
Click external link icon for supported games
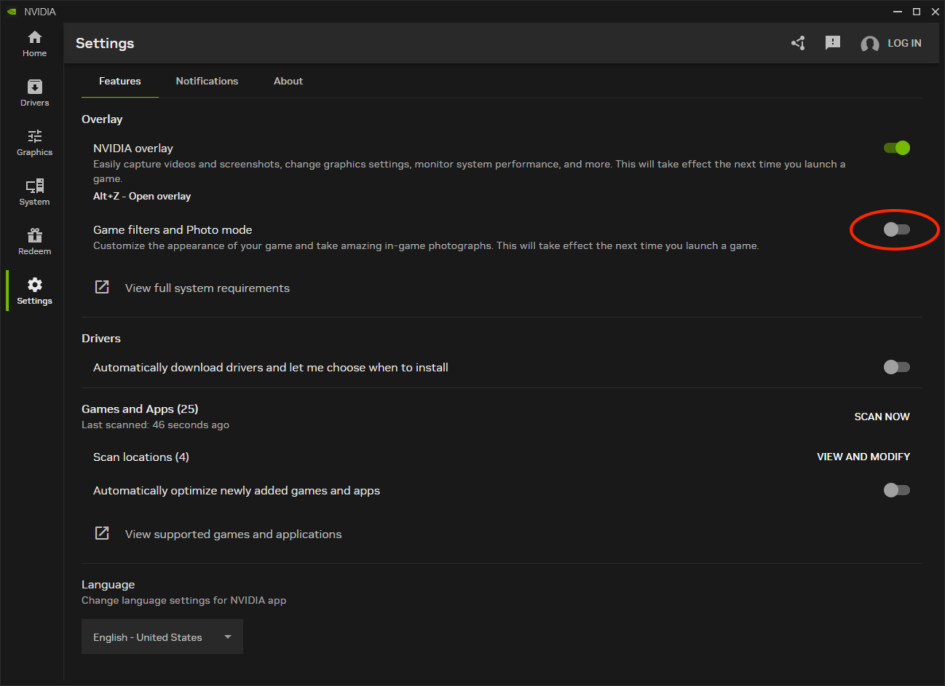coord(102,533)
